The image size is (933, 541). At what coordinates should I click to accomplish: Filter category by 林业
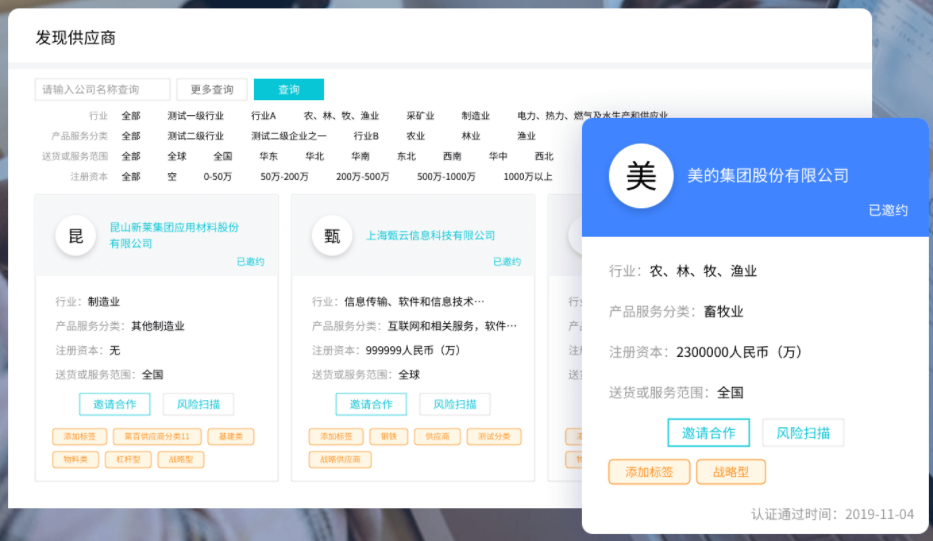[471, 136]
